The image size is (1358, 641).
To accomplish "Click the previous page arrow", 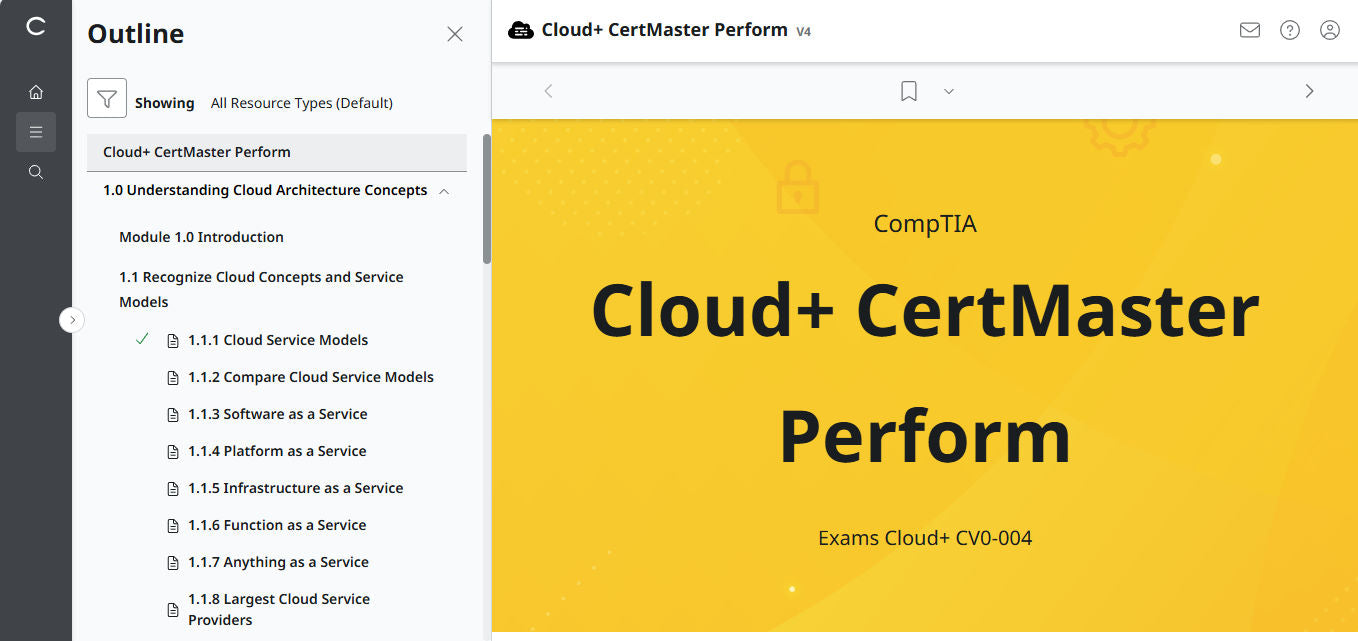I will click(548, 91).
